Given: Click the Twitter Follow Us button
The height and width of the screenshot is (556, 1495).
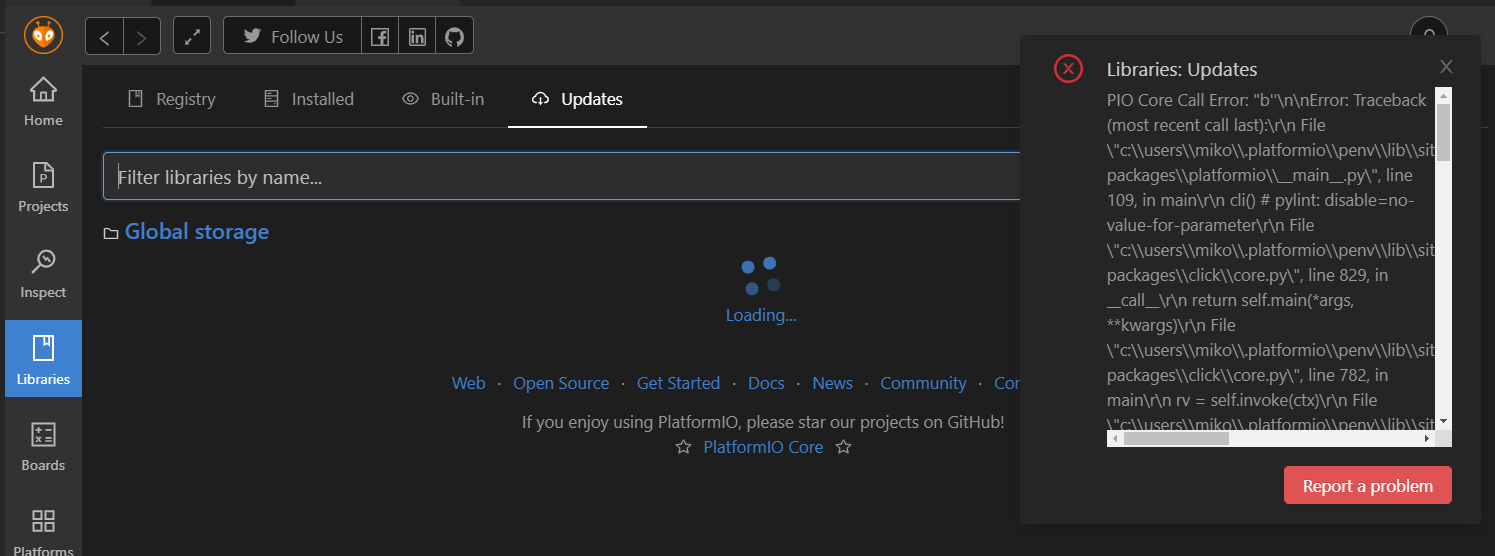Looking at the screenshot, I should [292, 36].
